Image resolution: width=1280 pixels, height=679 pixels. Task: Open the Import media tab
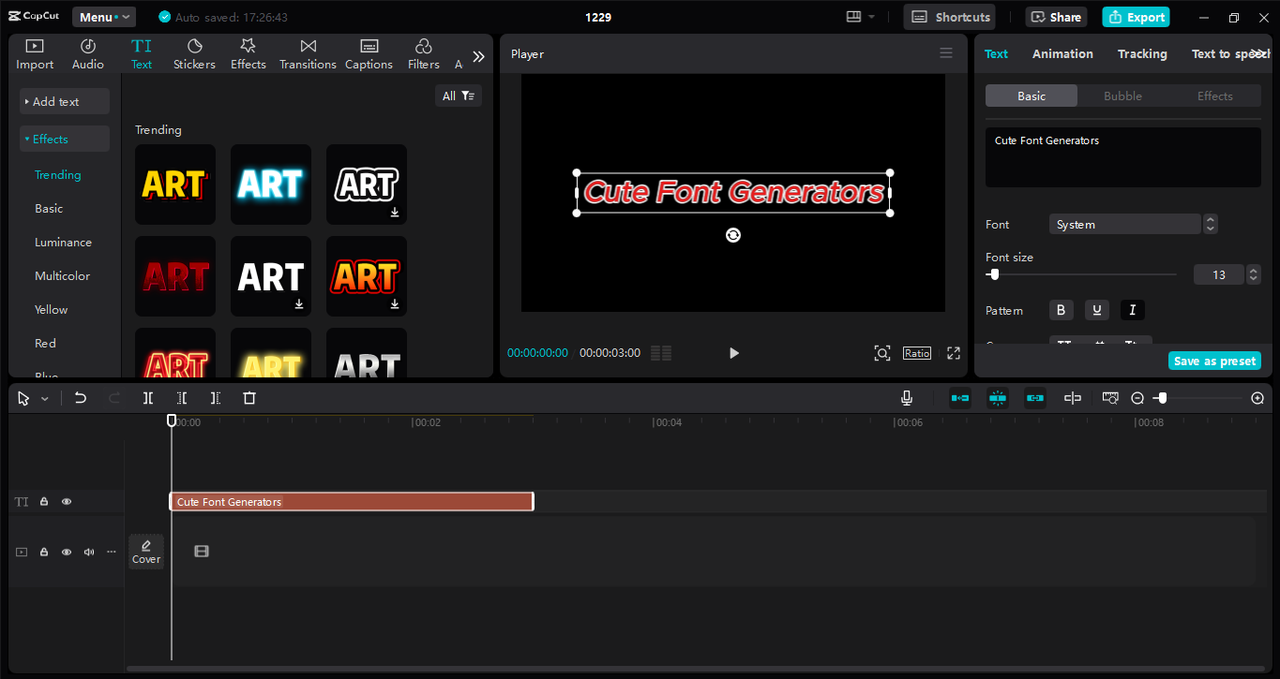[x=35, y=54]
